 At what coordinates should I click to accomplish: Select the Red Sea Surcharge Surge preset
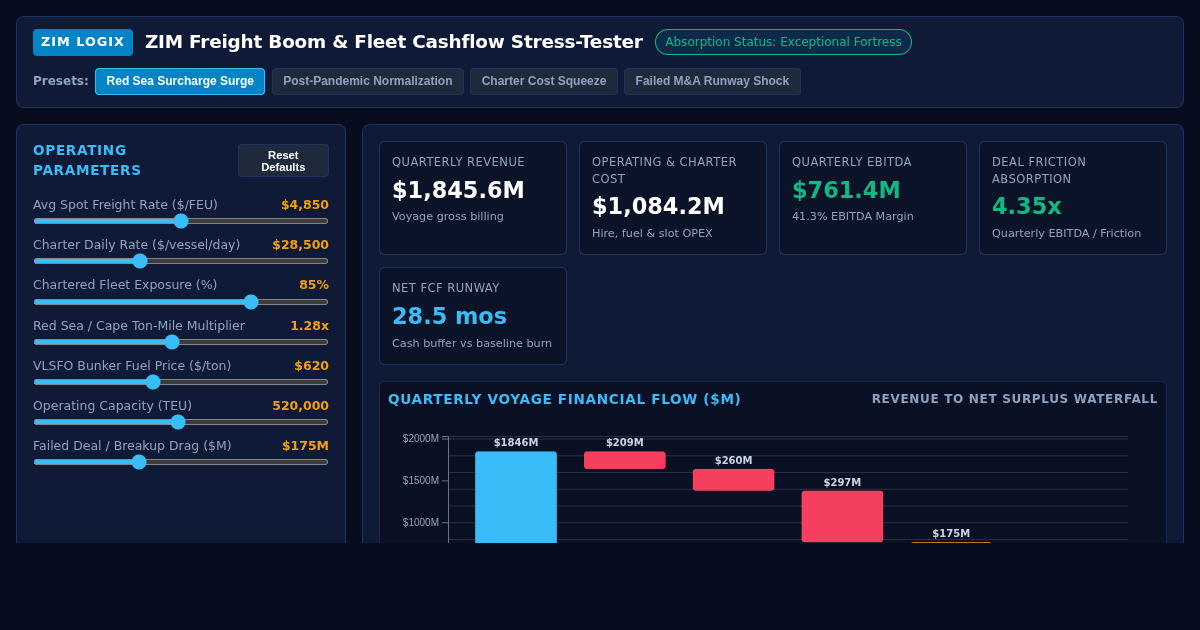(x=180, y=81)
